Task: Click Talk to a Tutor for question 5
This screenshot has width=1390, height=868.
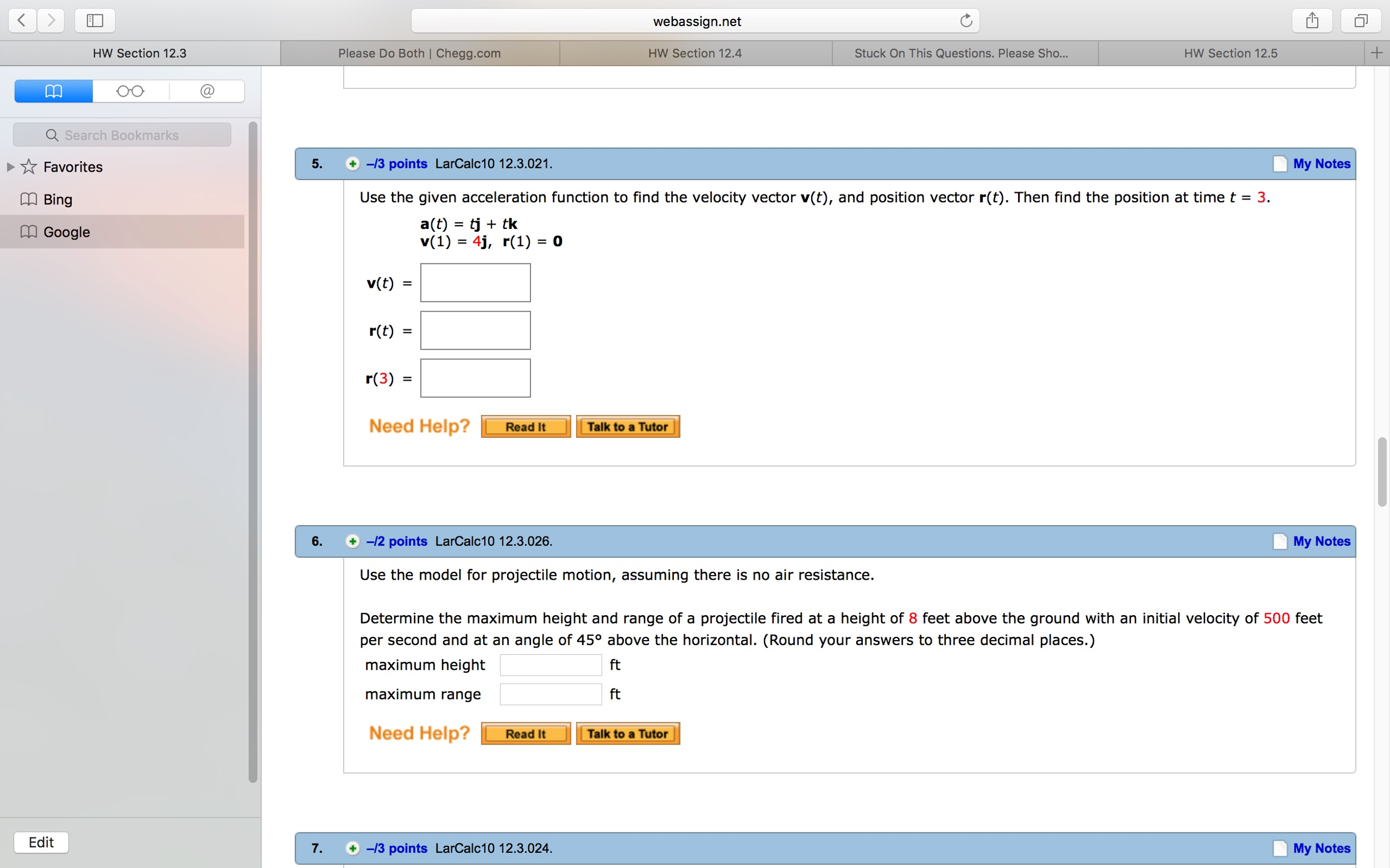Action: pos(628,427)
